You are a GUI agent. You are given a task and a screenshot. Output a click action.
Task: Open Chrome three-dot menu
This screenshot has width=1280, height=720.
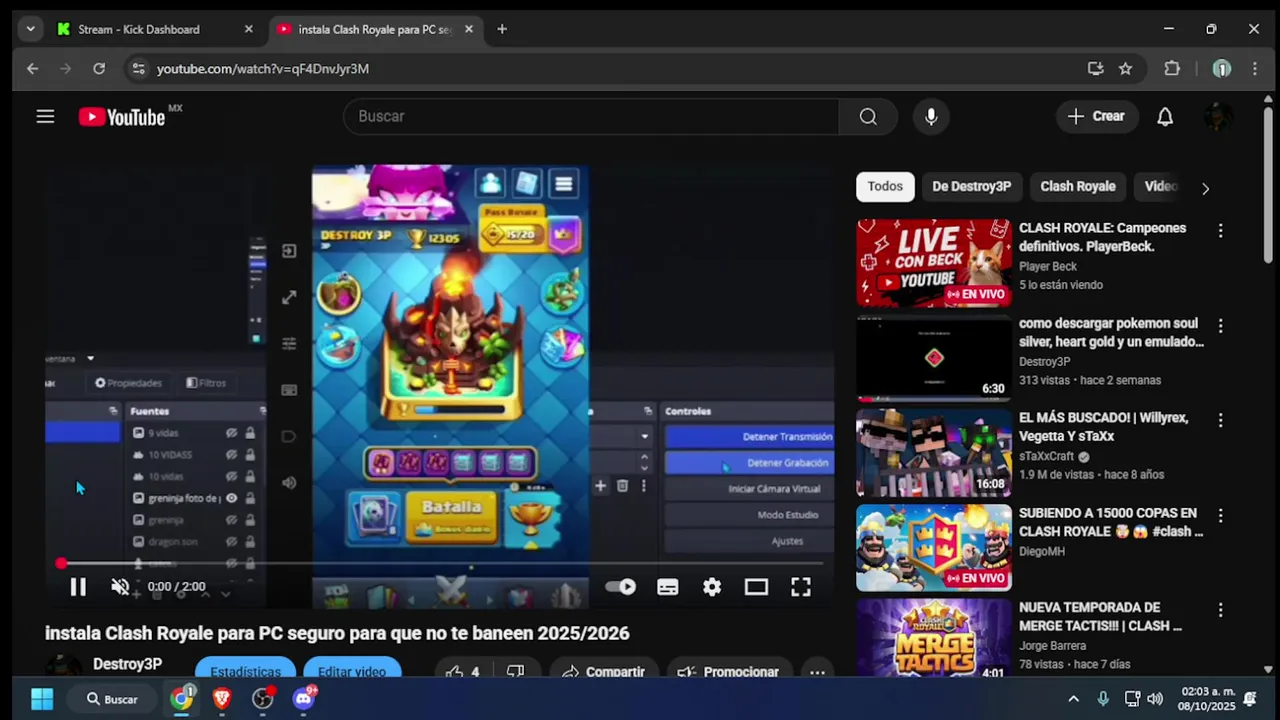[x=1255, y=68]
